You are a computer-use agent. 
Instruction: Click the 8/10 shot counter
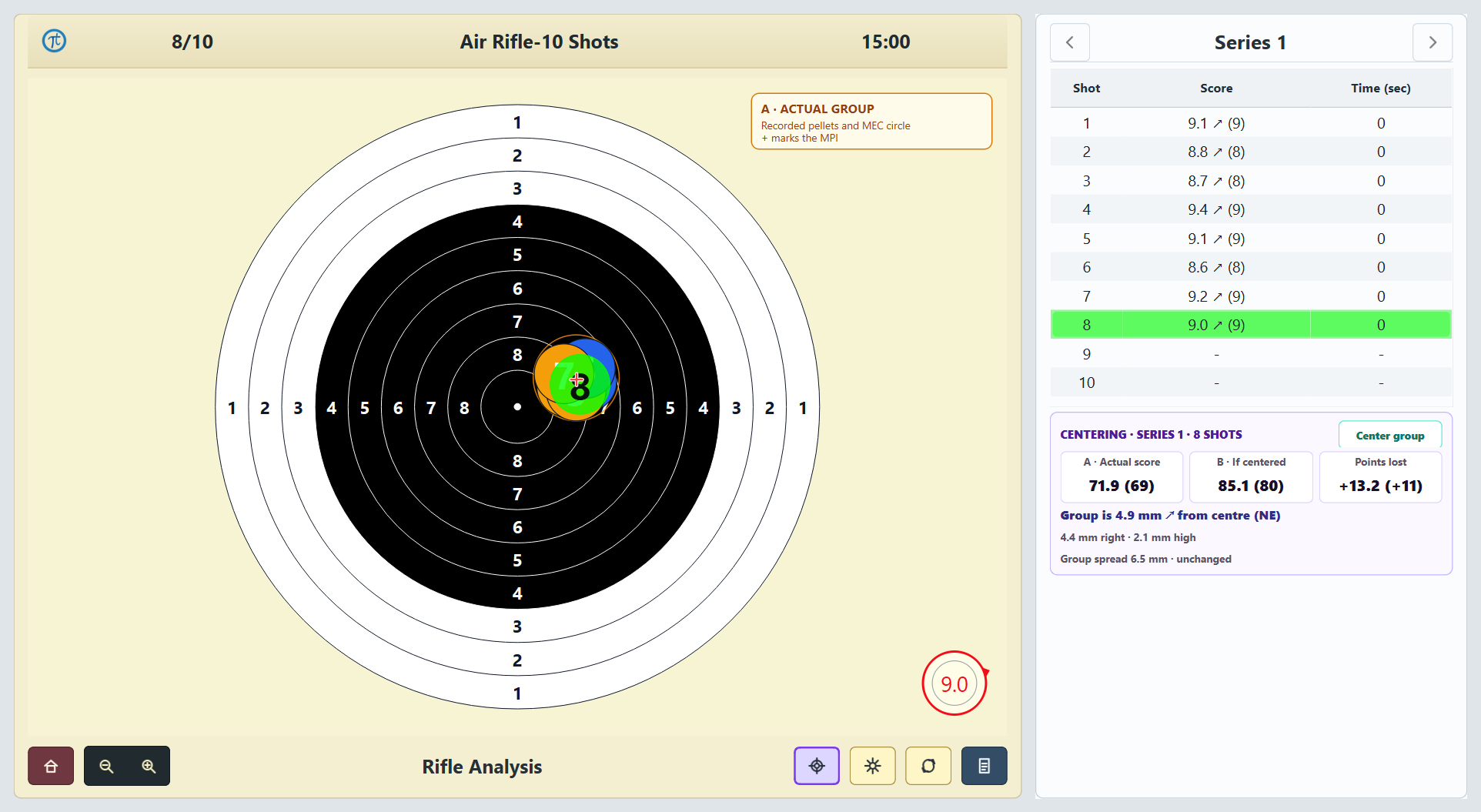192,42
